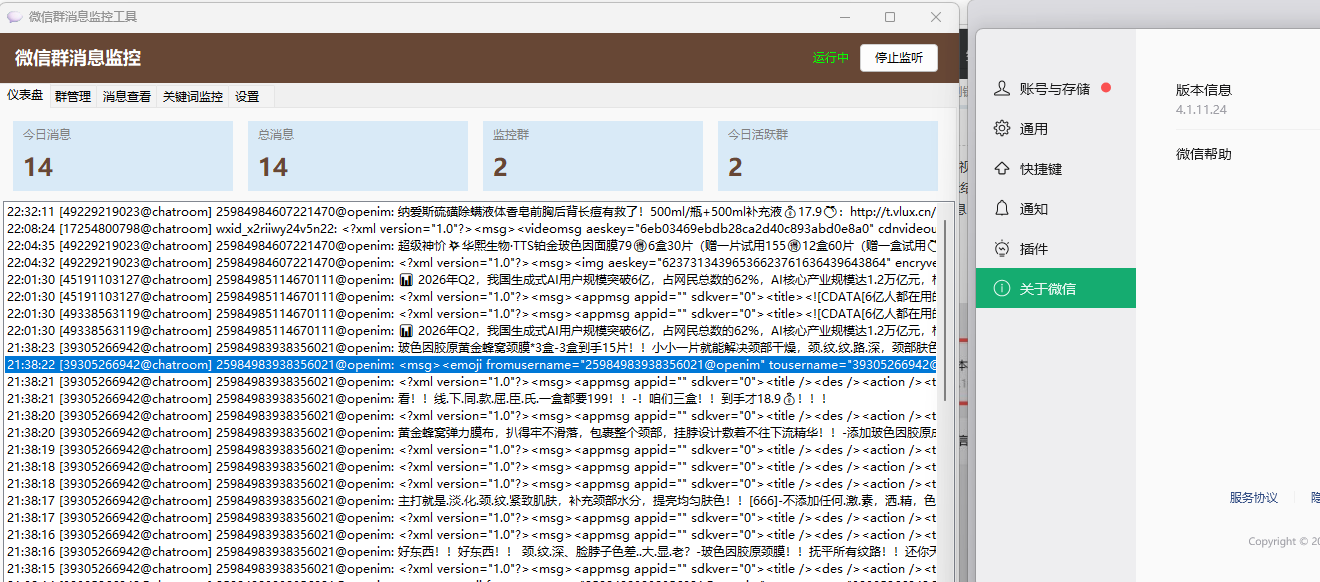Click the plugins icon in WeChat settings
This screenshot has height=582, width=1320.
point(1002,249)
